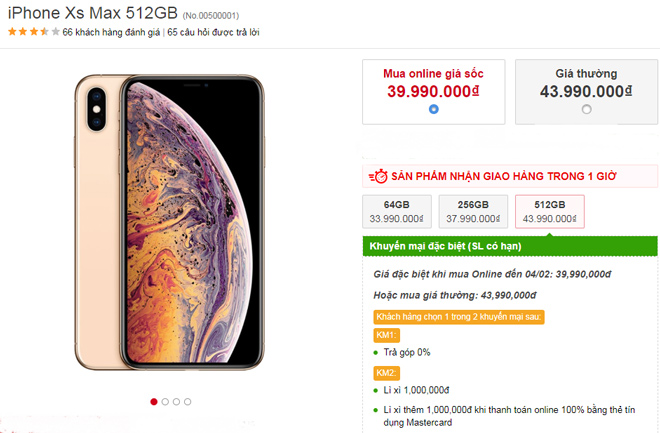This screenshot has height=433, width=660.
Task: Pick the 64GB storage option
Action: (393, 211)
